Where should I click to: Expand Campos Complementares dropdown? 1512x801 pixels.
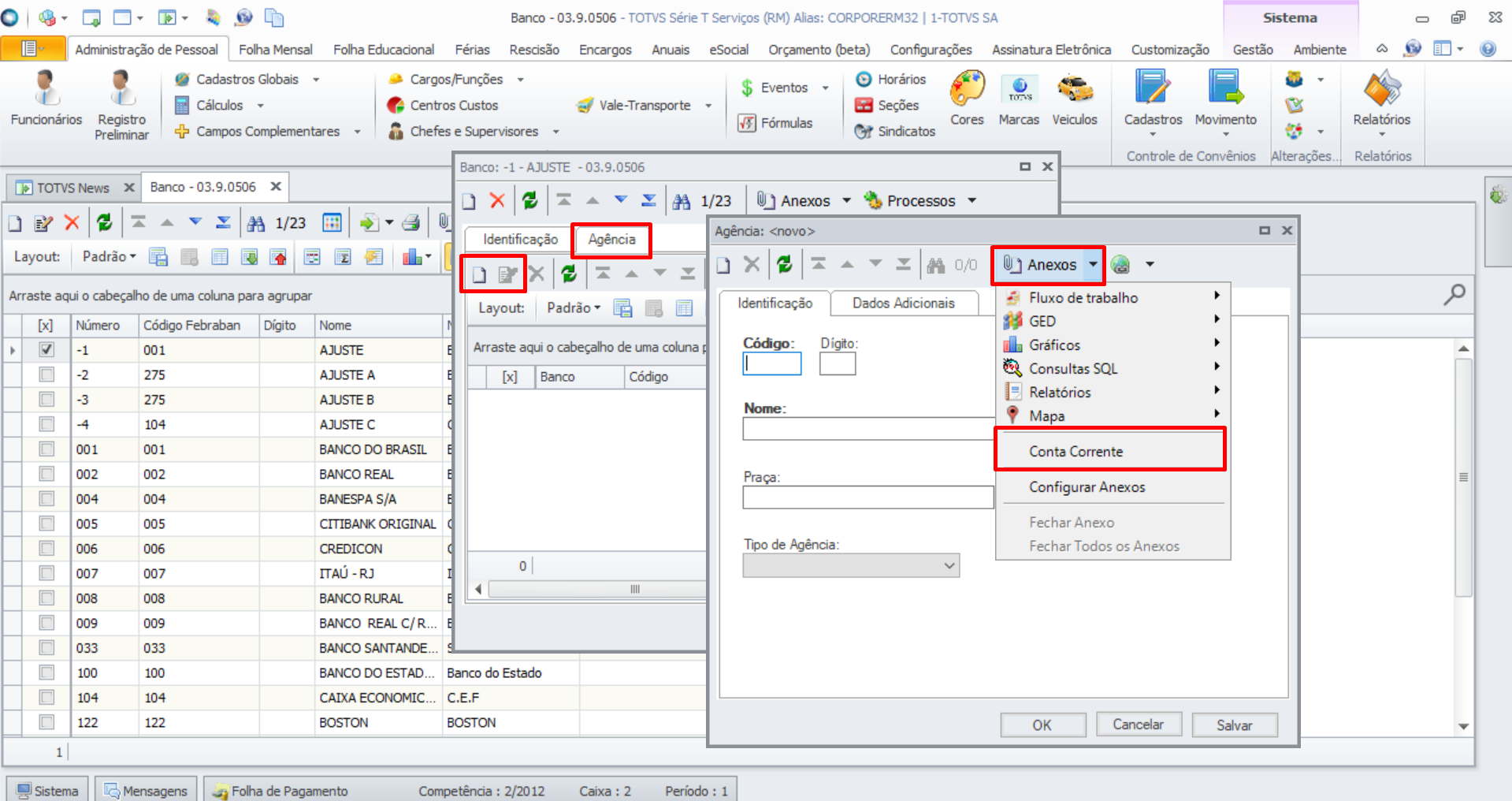pos(357,132)
